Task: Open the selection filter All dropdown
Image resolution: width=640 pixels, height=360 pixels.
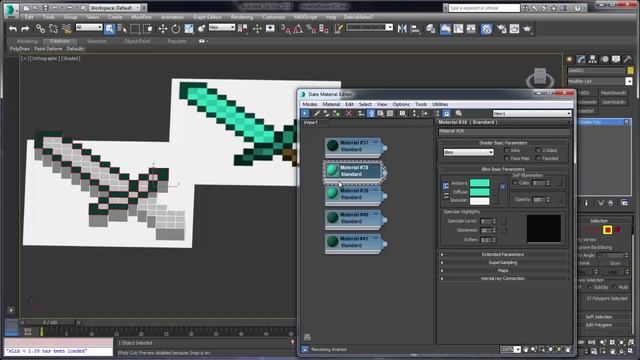Action: tap(89, 27)
